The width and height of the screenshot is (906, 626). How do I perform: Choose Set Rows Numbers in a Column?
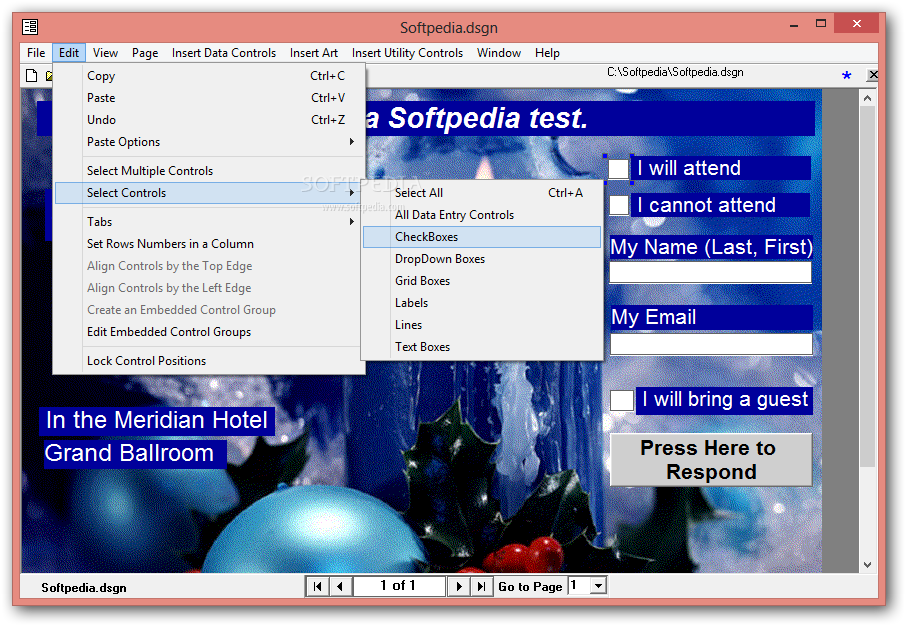[x=209, y=243]
